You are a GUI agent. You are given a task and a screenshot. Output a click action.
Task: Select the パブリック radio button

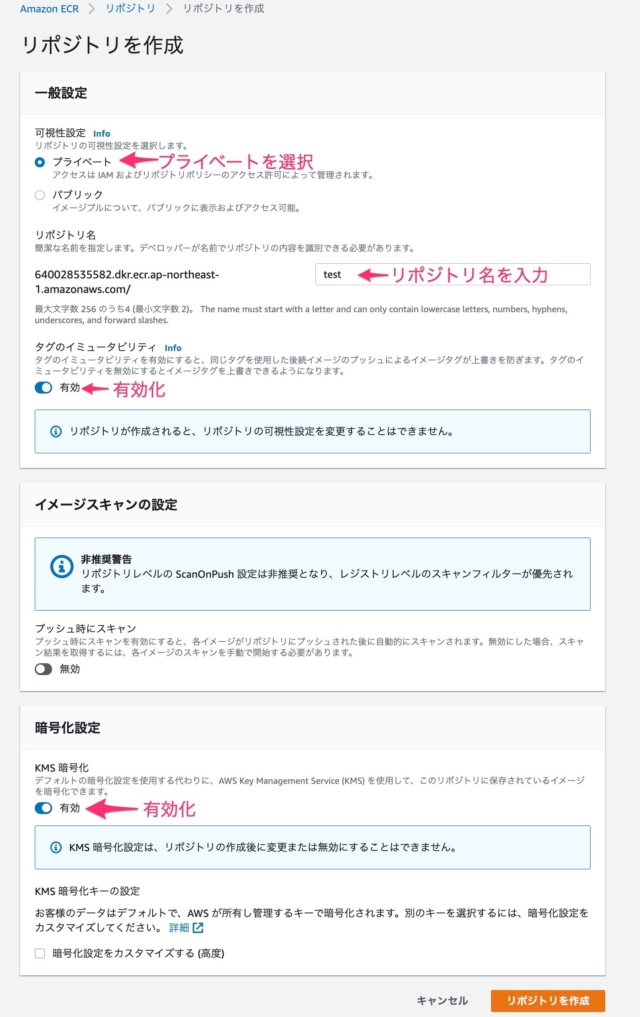40,195
